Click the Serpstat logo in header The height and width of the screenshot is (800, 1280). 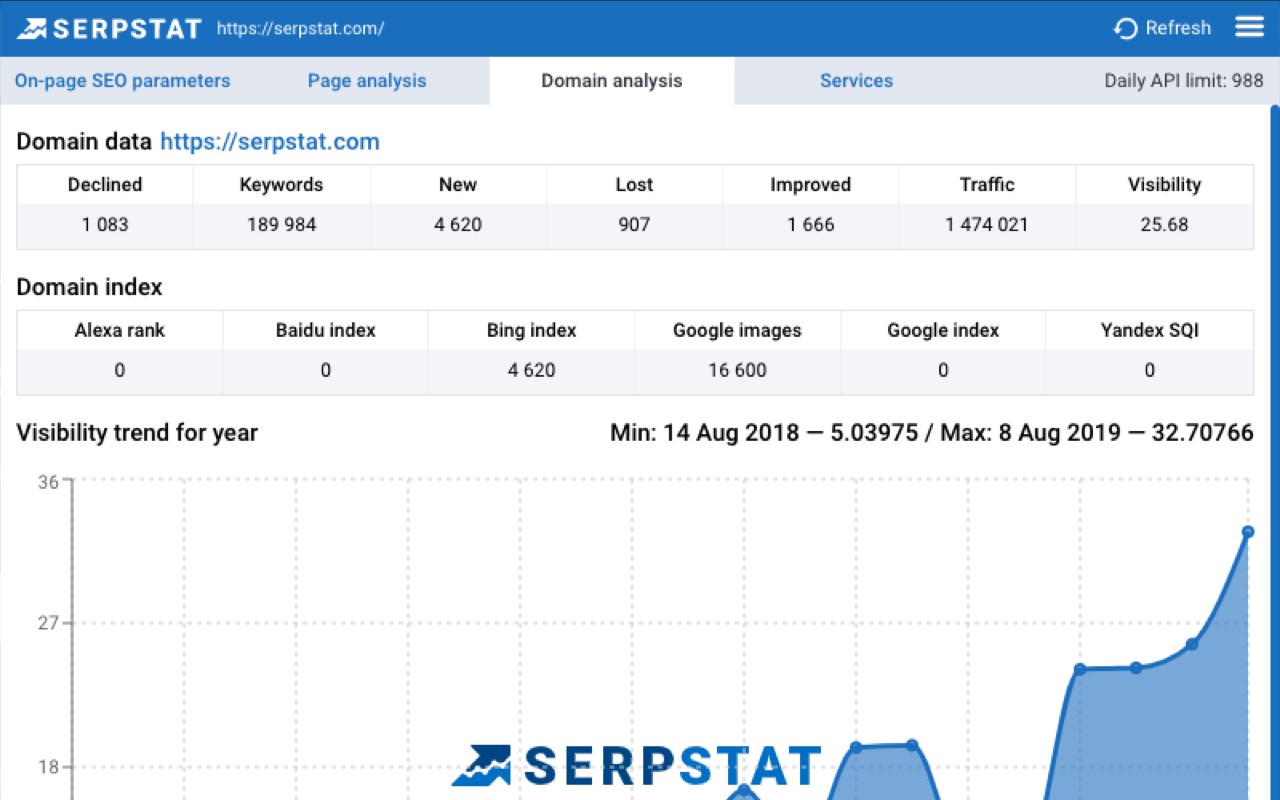109,28
